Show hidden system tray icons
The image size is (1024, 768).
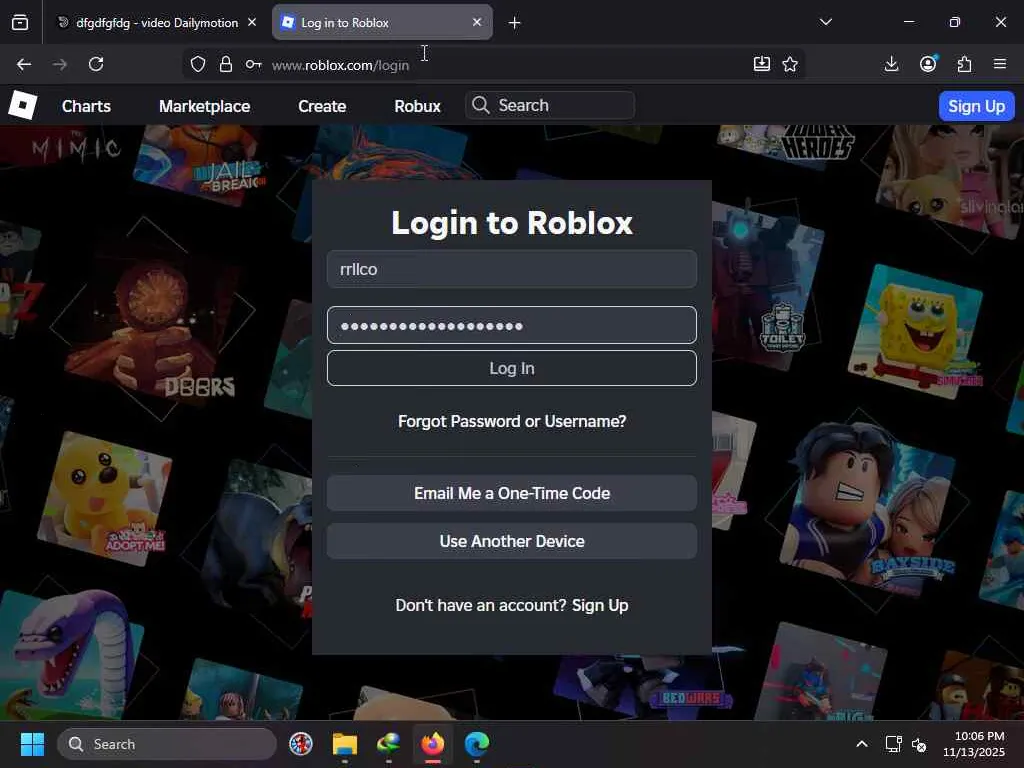(861, 744)
